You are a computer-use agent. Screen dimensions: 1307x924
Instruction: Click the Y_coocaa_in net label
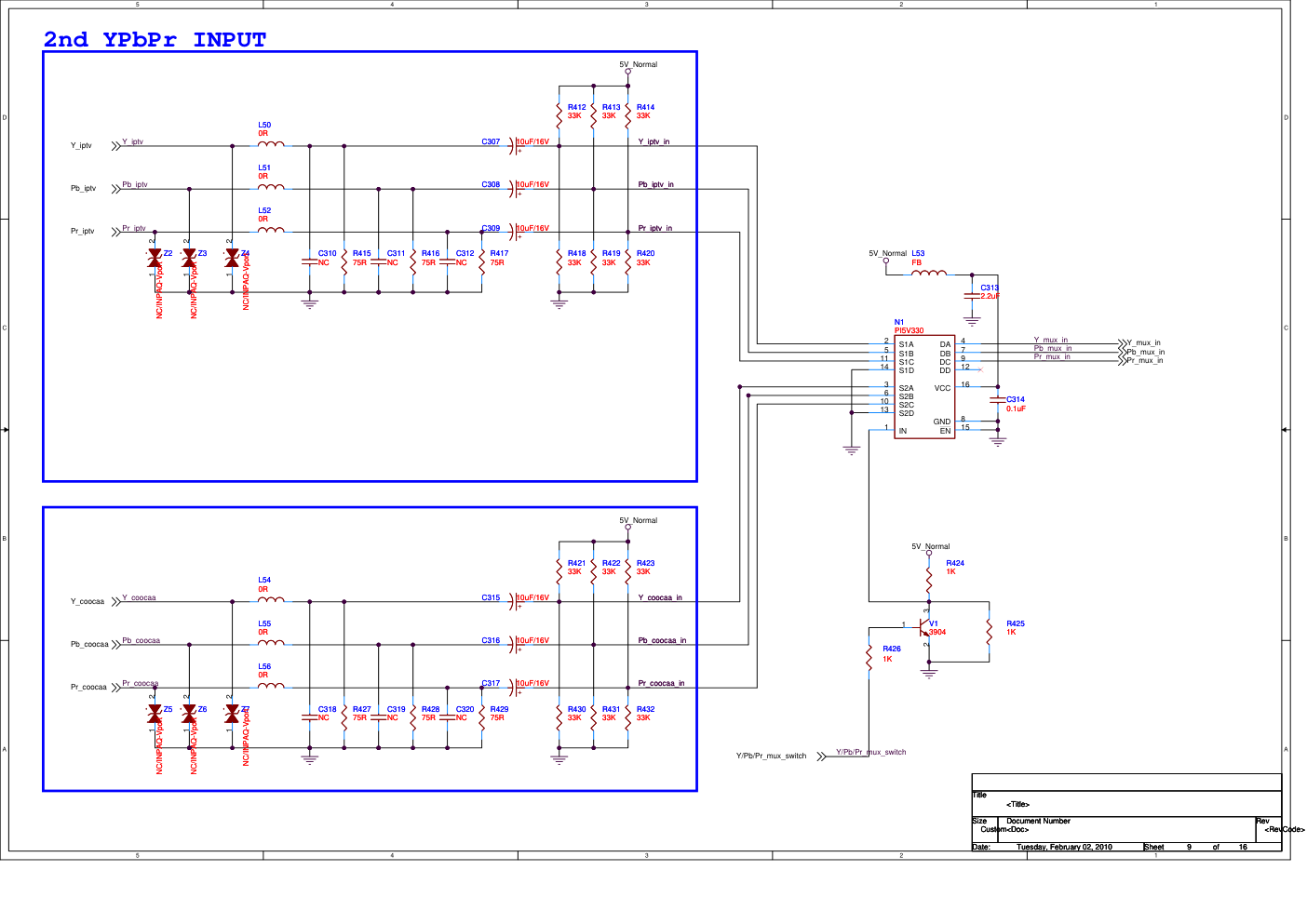[660, 597]
